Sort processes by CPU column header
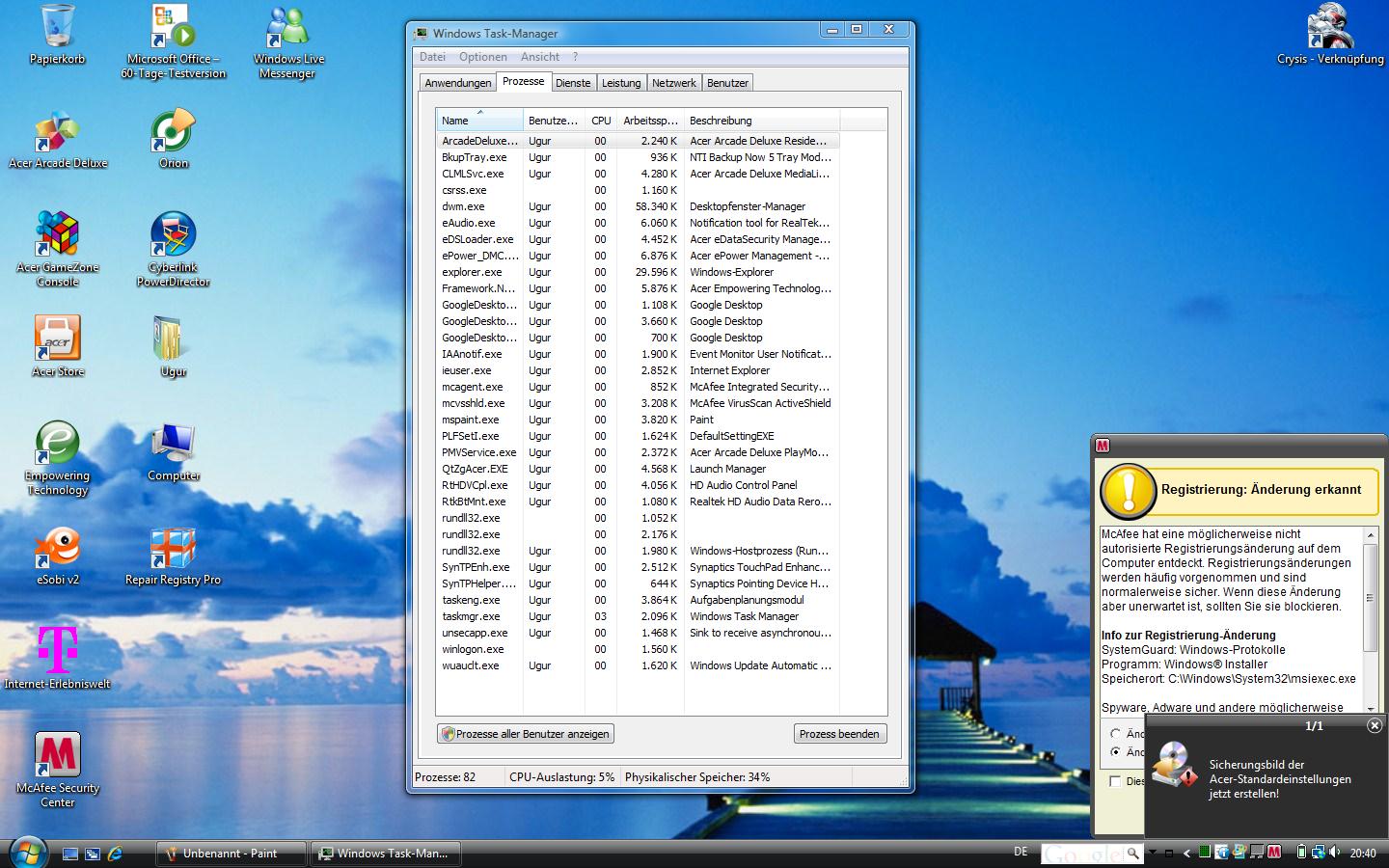This screenshot has width=1389, height=868. 601,121
